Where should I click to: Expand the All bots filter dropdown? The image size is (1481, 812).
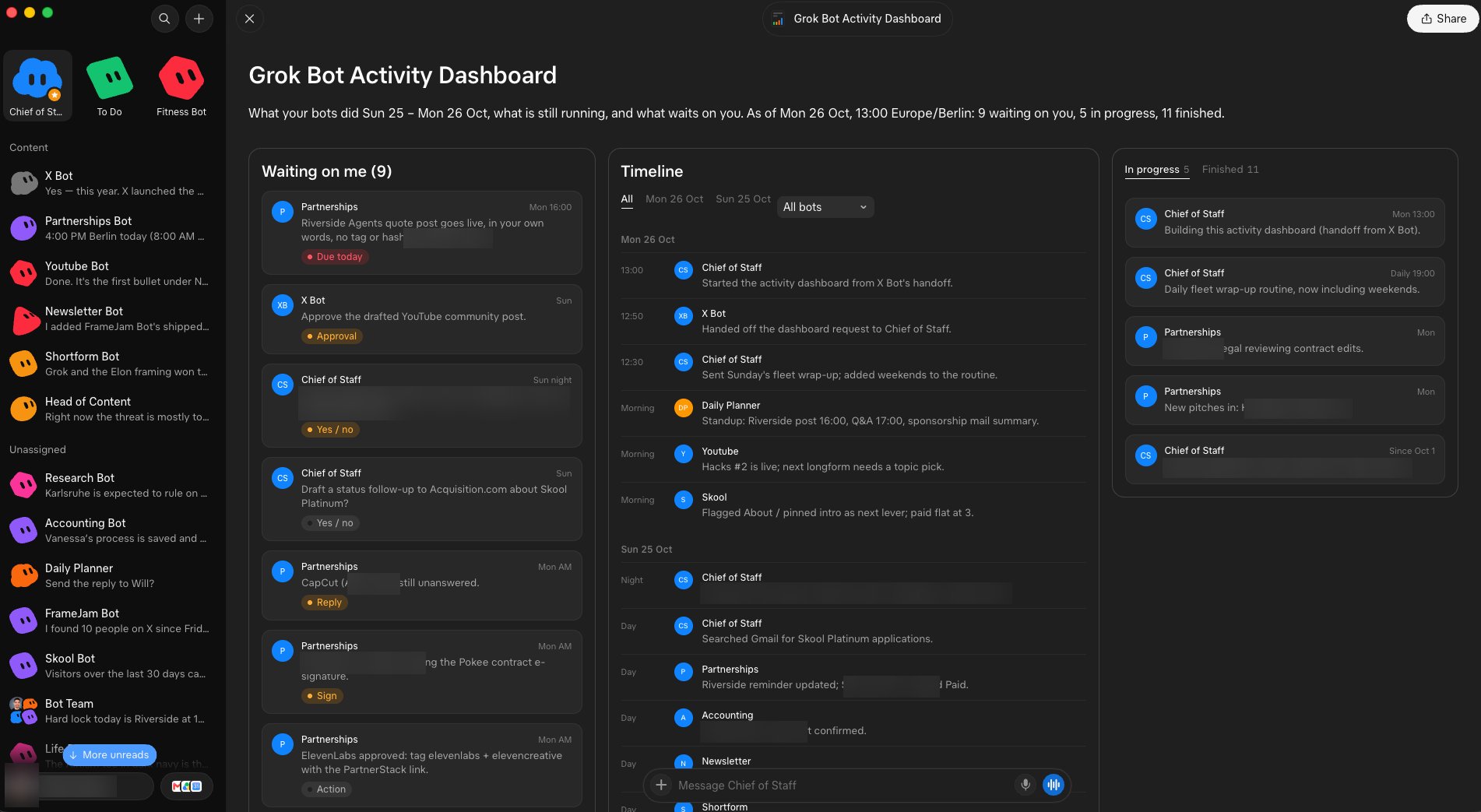(x=825, y=207)
